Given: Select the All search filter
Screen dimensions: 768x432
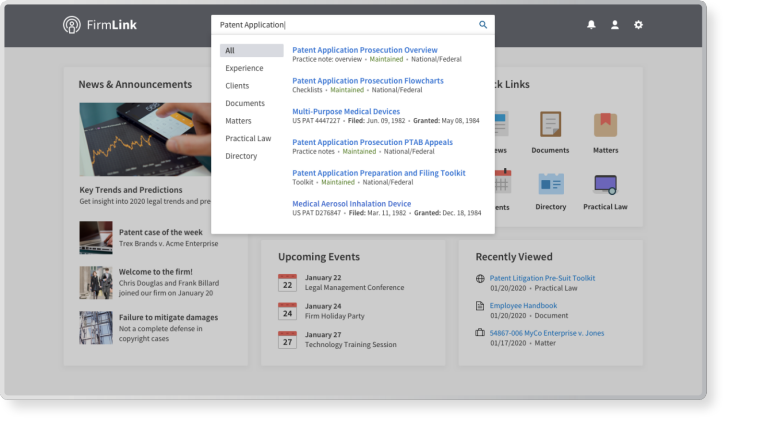Looking at the screenshot, I should pyautogui.click(x=251, y=51).
